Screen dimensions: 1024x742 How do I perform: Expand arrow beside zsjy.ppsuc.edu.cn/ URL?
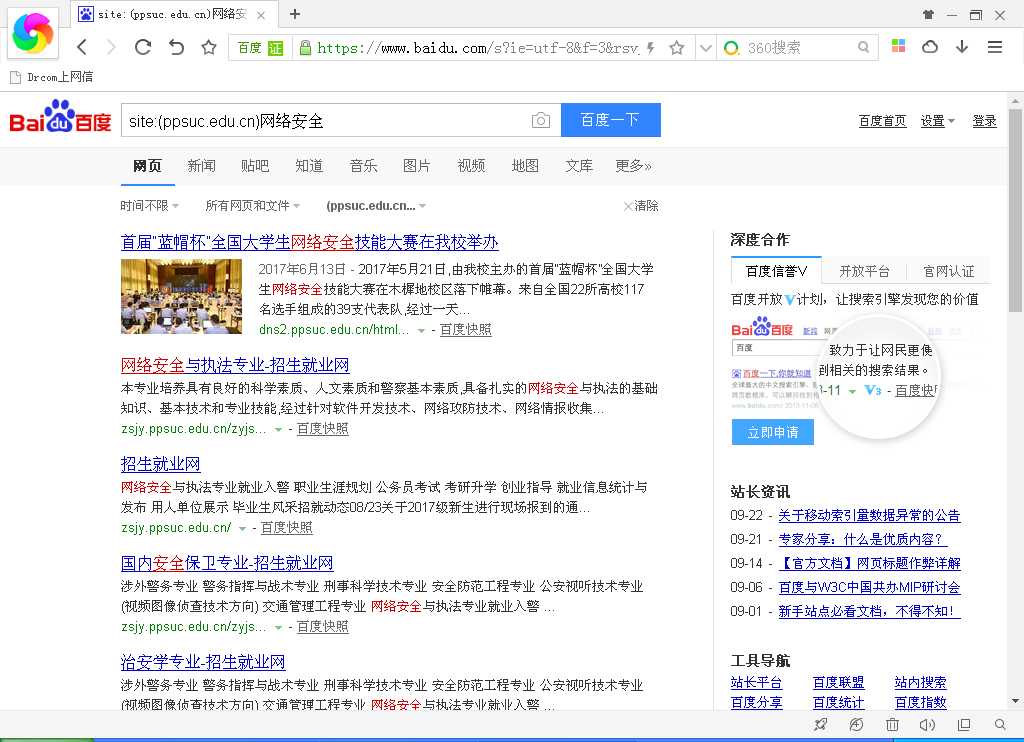click(242, 528)
